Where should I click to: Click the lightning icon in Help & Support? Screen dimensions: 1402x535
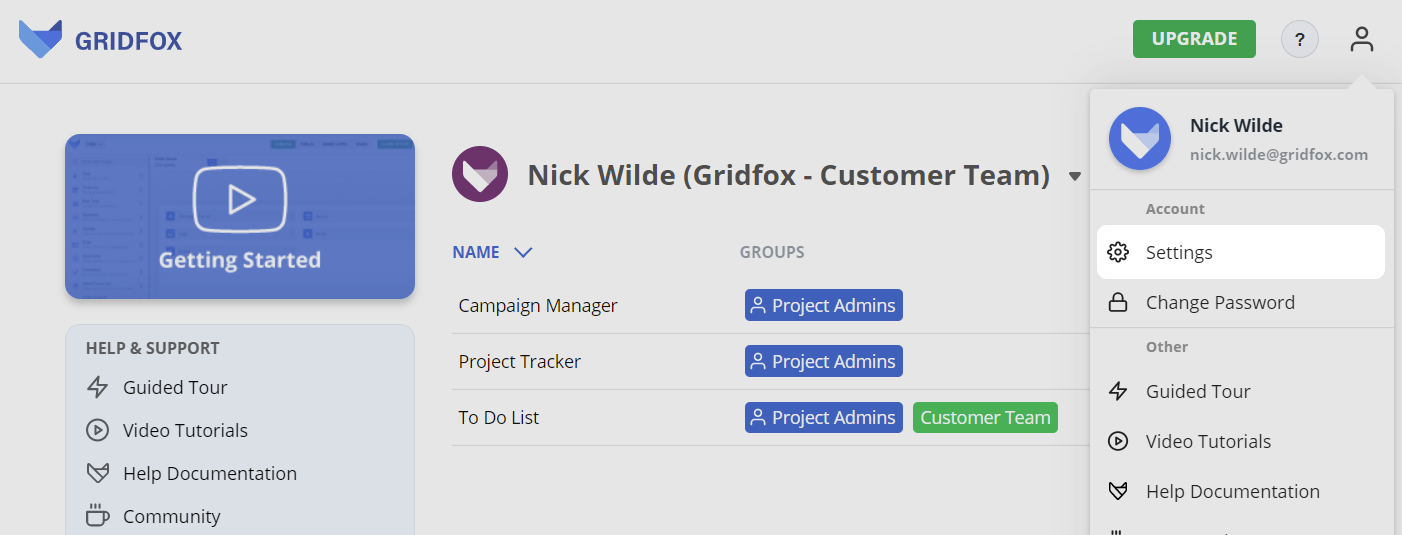[x=97, y=388]
